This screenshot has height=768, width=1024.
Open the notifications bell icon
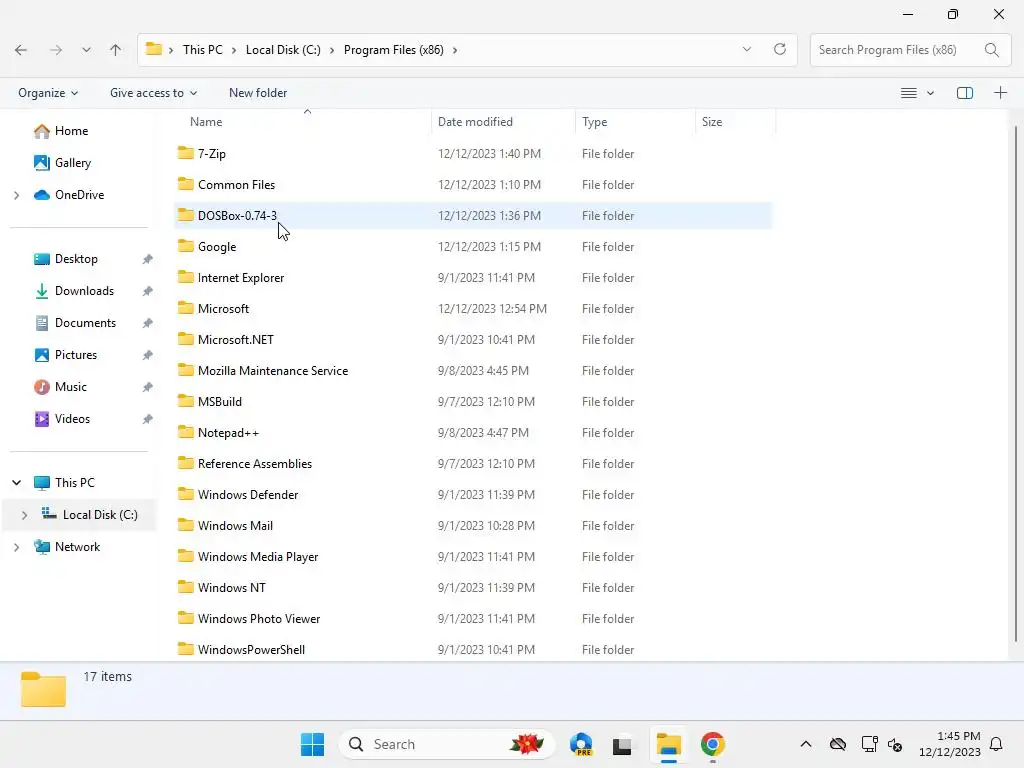[996, 744]
